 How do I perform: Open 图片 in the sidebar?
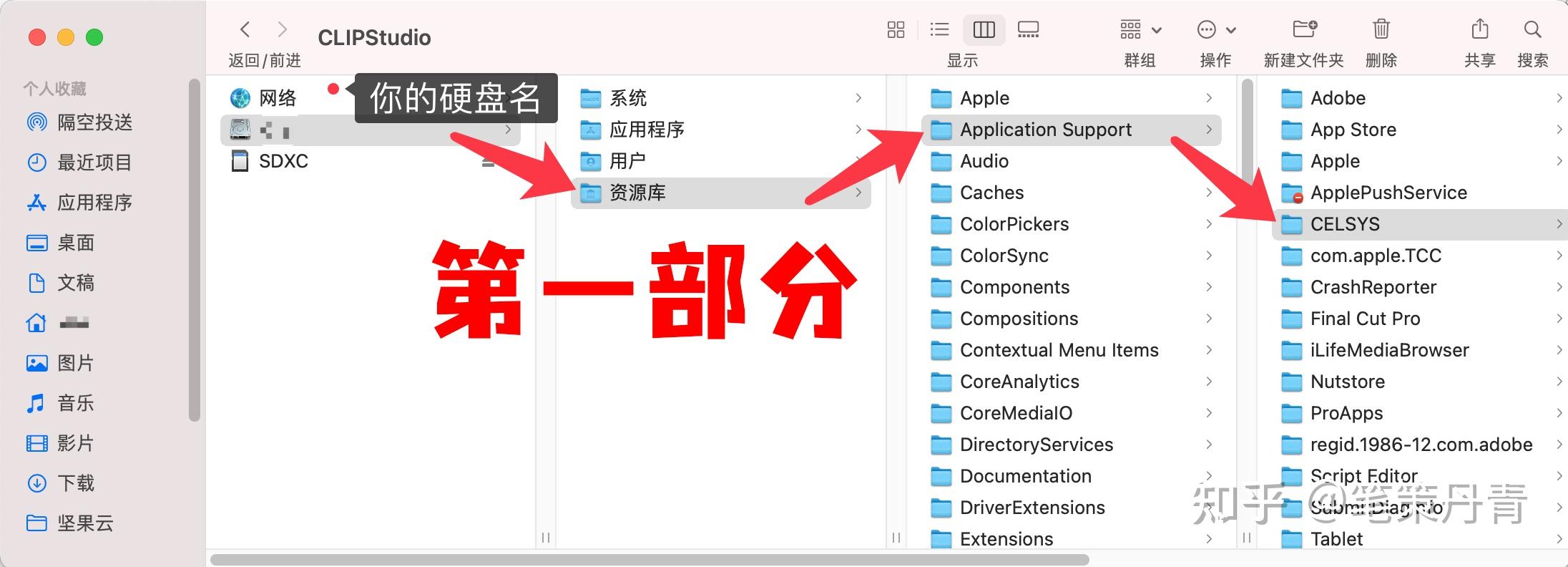(x=61, y=363)
